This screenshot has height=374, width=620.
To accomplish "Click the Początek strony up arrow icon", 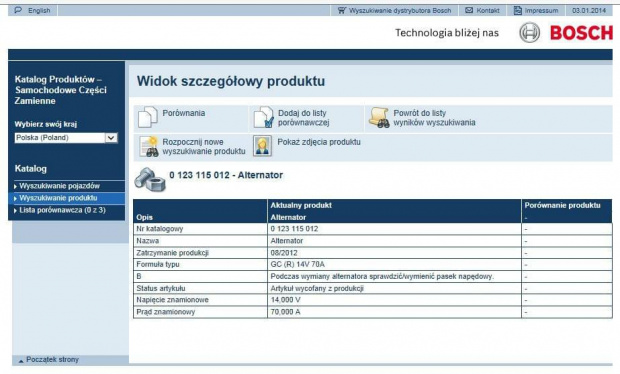I will [x=21, y=361].
